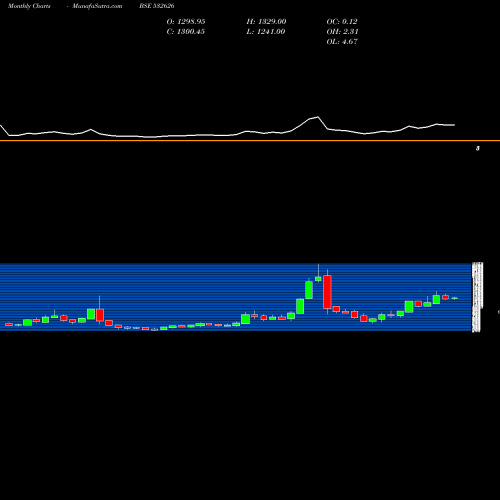Click the close price C: 1300.45
The width and height of the screenshot is (500, 500).
(186, 32)
